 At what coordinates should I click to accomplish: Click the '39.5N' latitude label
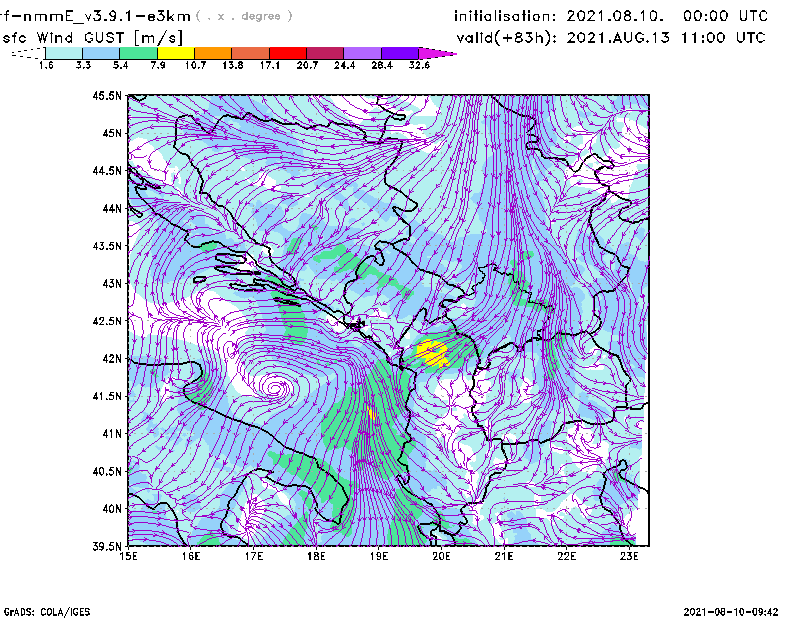[x=107, y=546]
